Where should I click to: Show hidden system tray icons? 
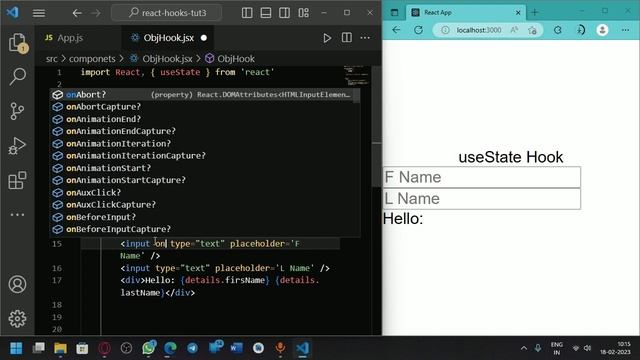click(524, 348)
